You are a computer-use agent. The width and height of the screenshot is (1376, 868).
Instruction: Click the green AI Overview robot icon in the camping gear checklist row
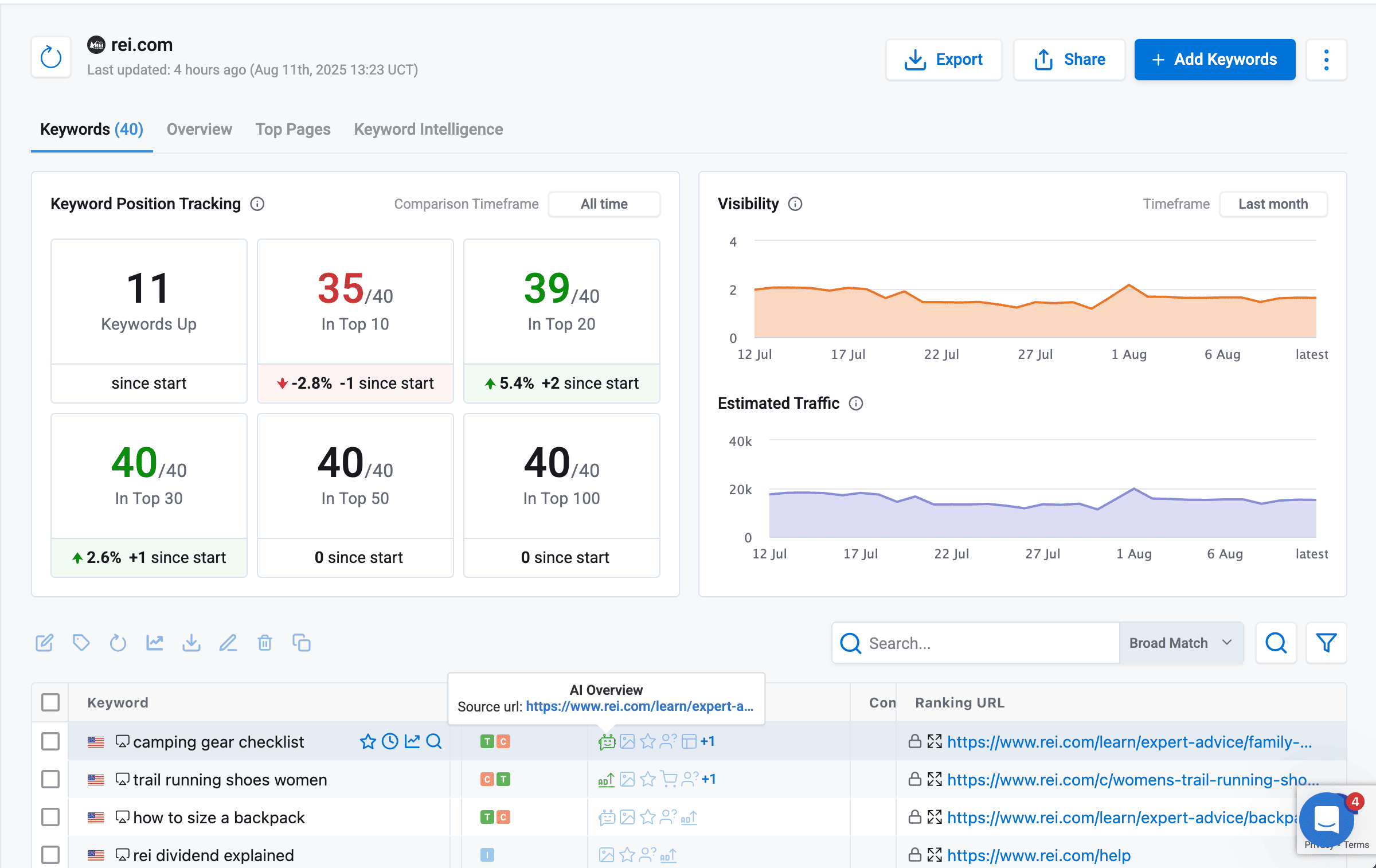point(607,742)
